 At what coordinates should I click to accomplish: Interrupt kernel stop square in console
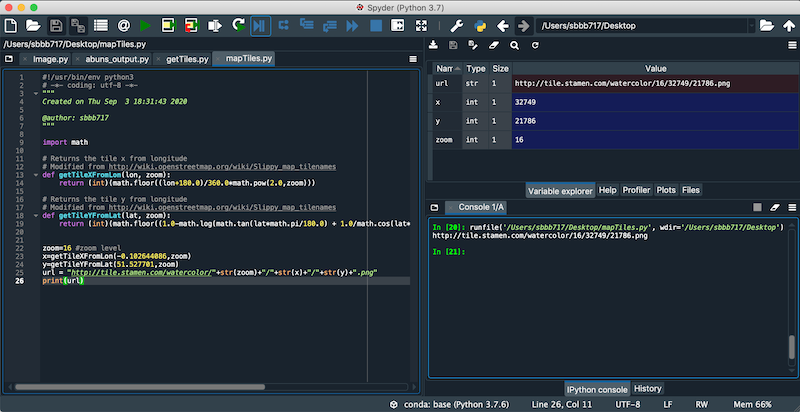coord(757,208)
